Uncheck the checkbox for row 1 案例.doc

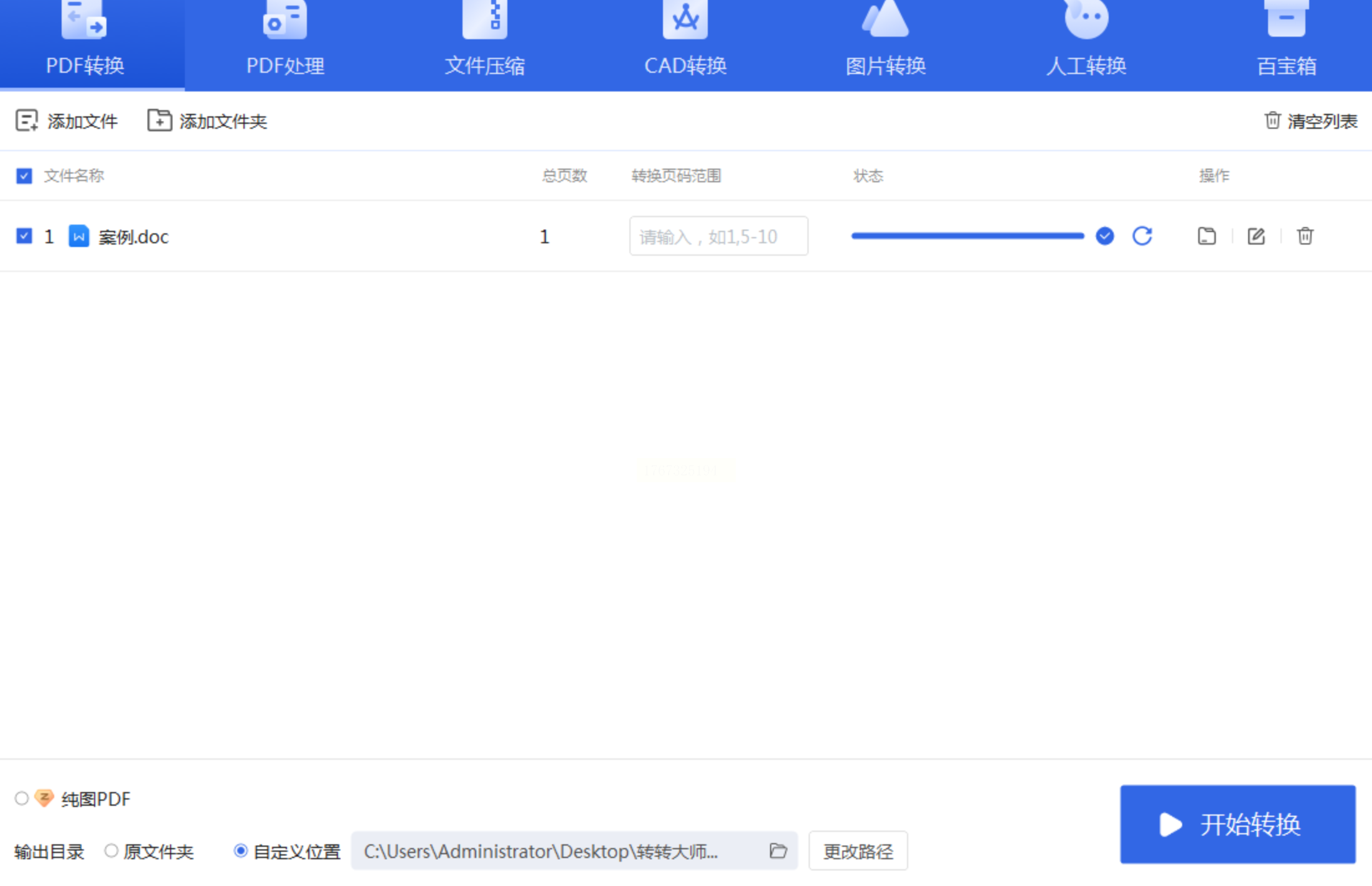(24, 236)
